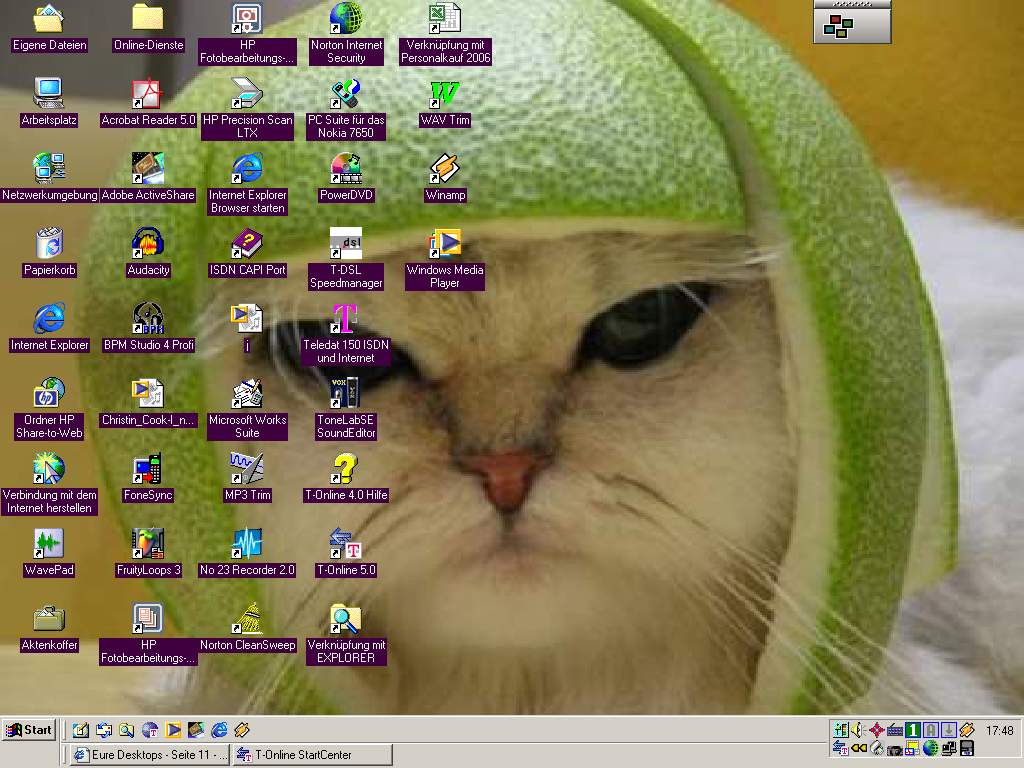Open FruityLoops 3 shortcut
1024x768 pixels.
click(x=148, y=543)
